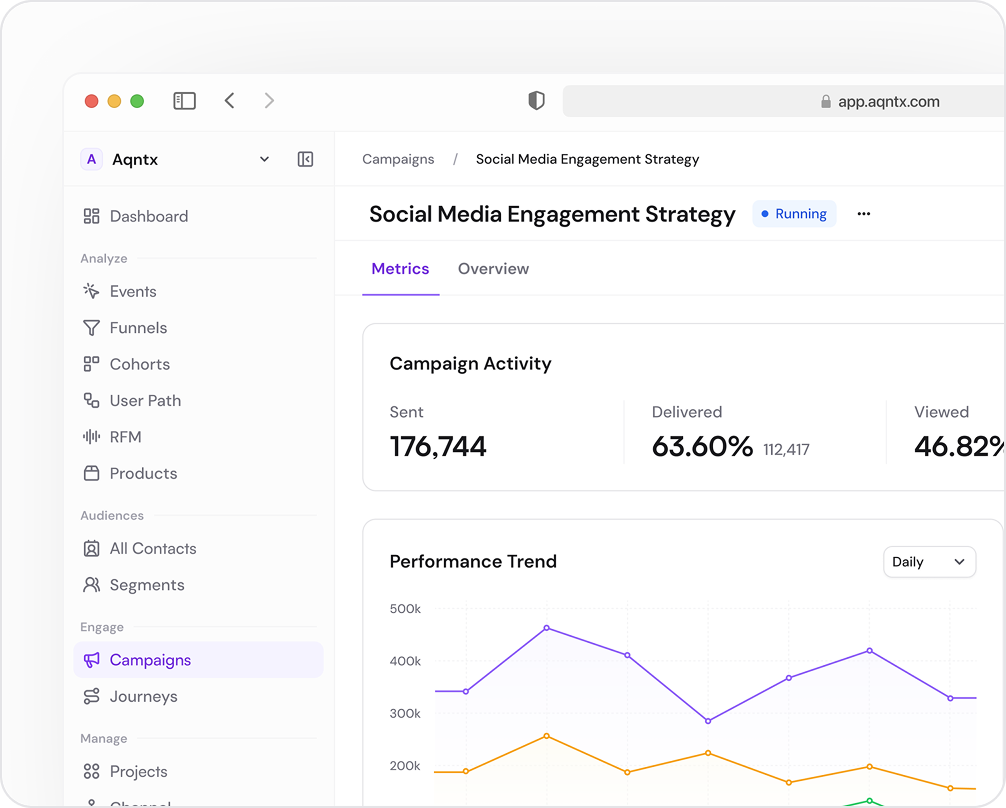Click the User Path icon
This screenshot has width=1006, height=808.
click(91, 401)
